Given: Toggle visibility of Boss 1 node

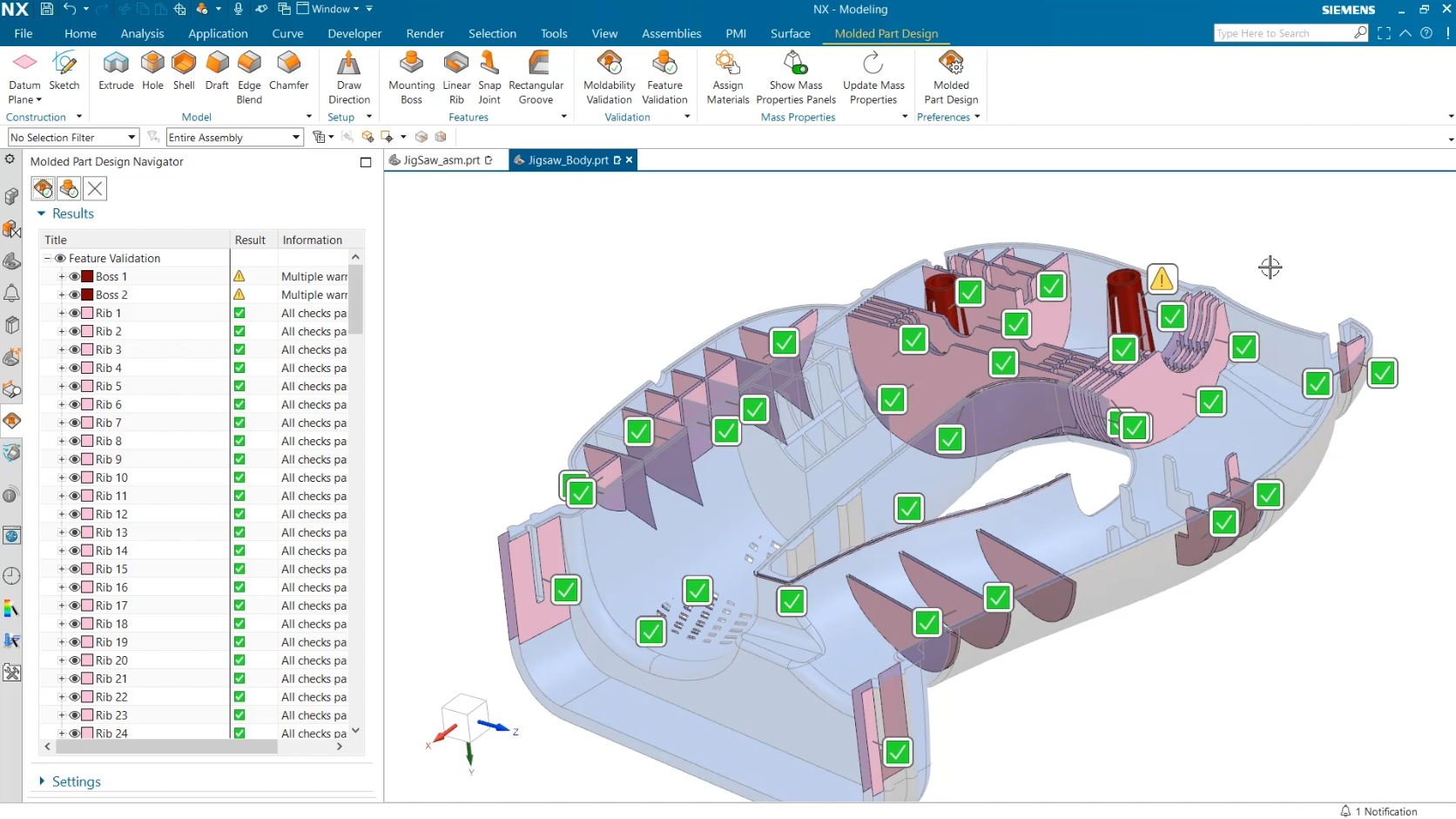Looking at the screenshot, I should (x=73, y=276).
